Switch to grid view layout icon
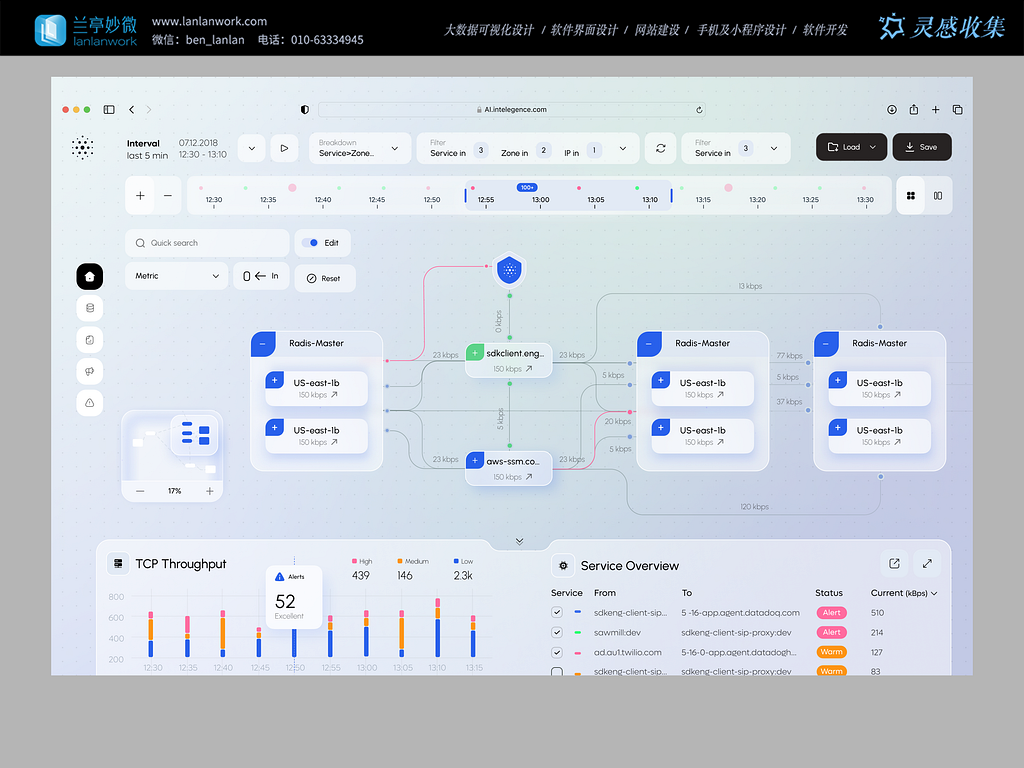The width and height of the screenshot is (1024, 768). 911,196
